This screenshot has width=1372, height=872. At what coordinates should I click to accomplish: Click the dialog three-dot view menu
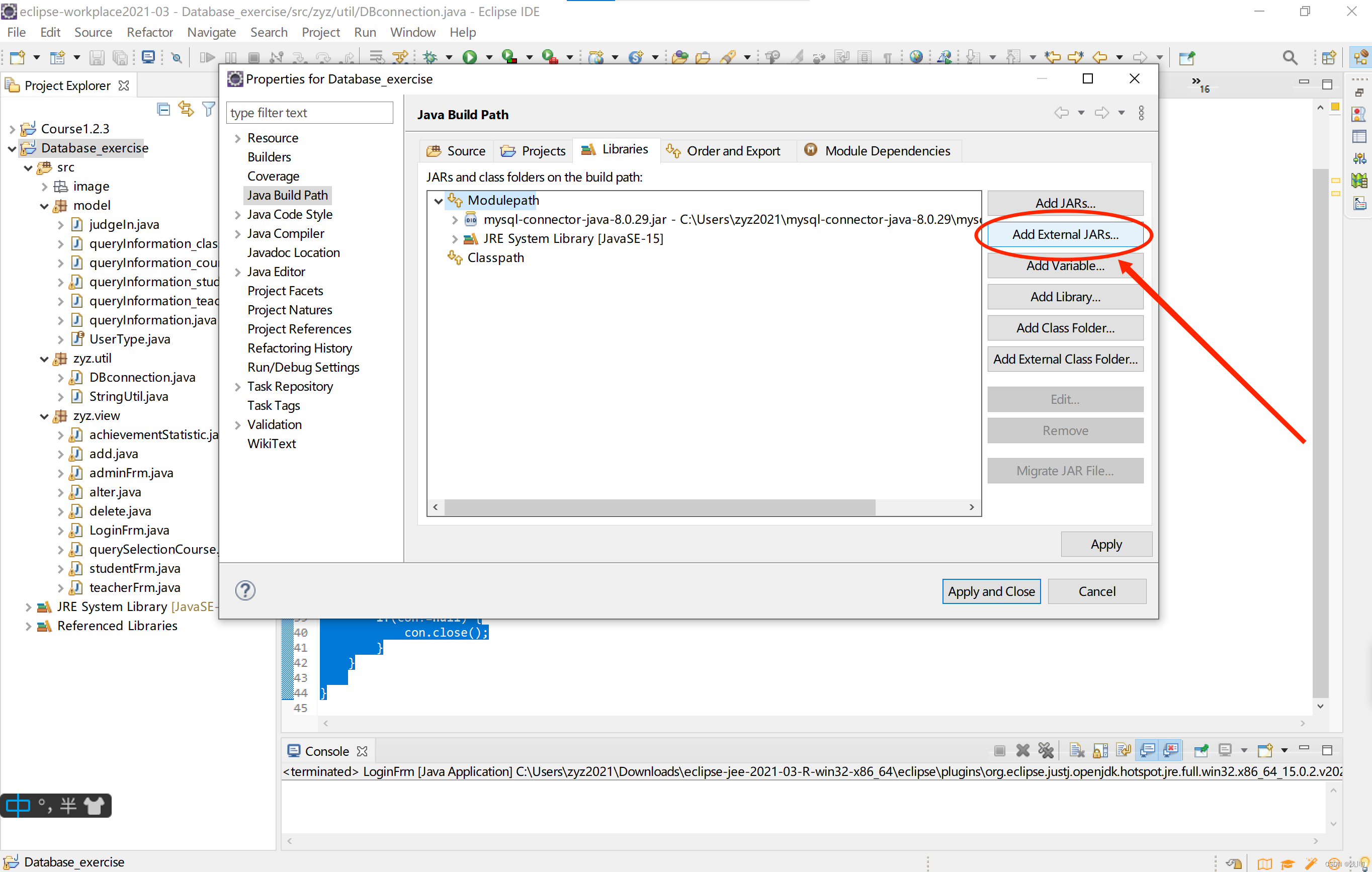pyautogui.click(x=1141, y=113)
